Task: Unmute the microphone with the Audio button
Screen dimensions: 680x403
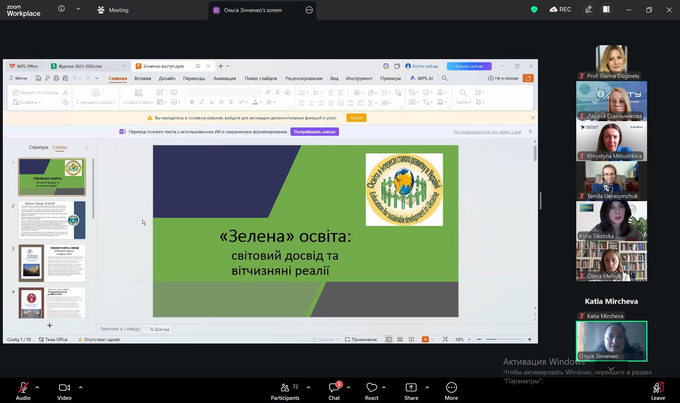Action: [x=22, y=388]
